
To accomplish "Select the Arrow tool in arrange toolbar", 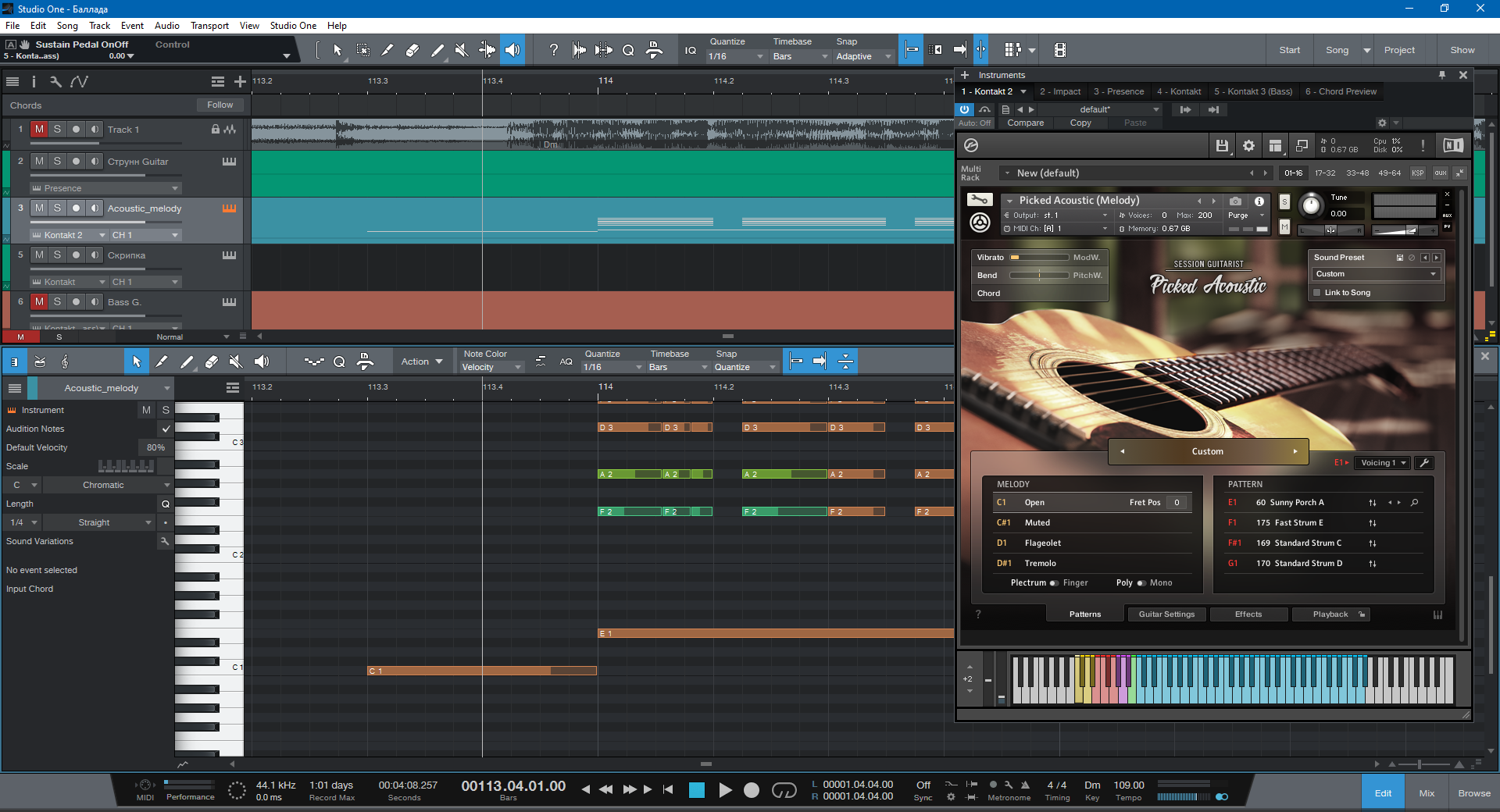I will [337, 50].
